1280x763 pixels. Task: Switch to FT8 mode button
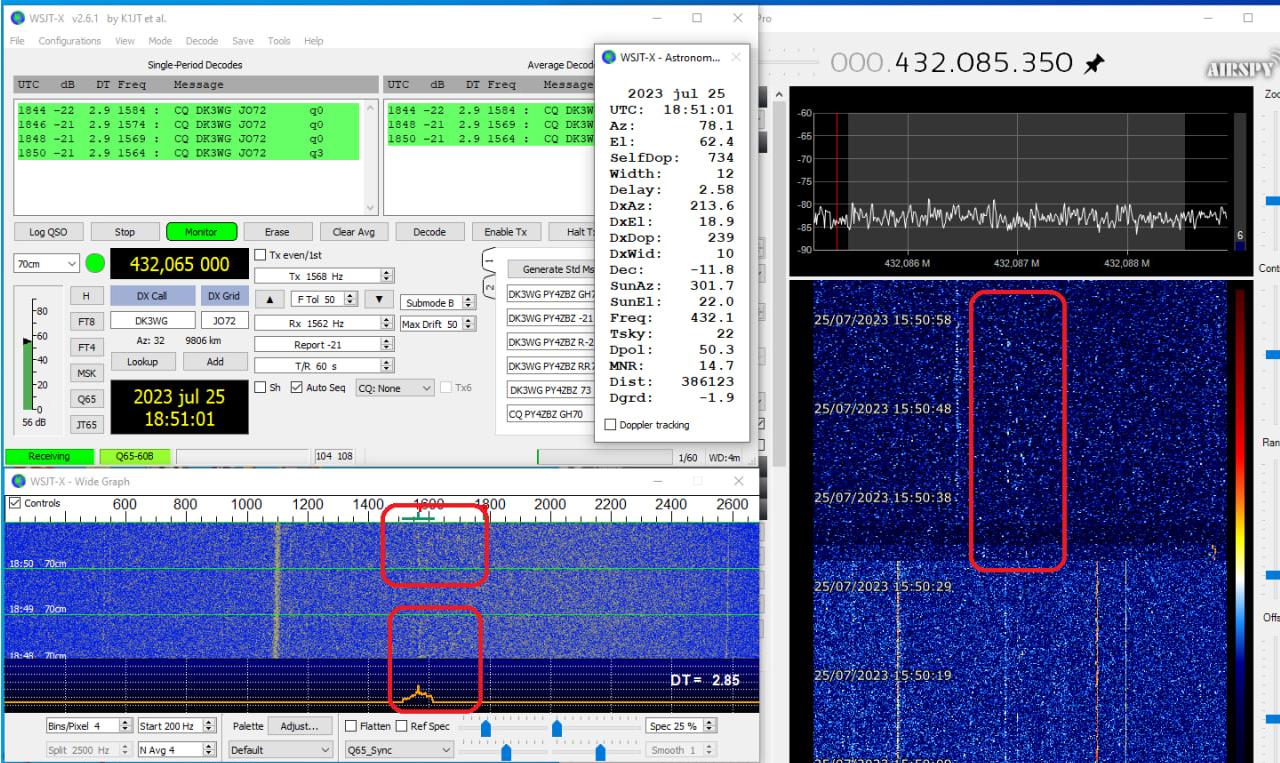[86, 322]
